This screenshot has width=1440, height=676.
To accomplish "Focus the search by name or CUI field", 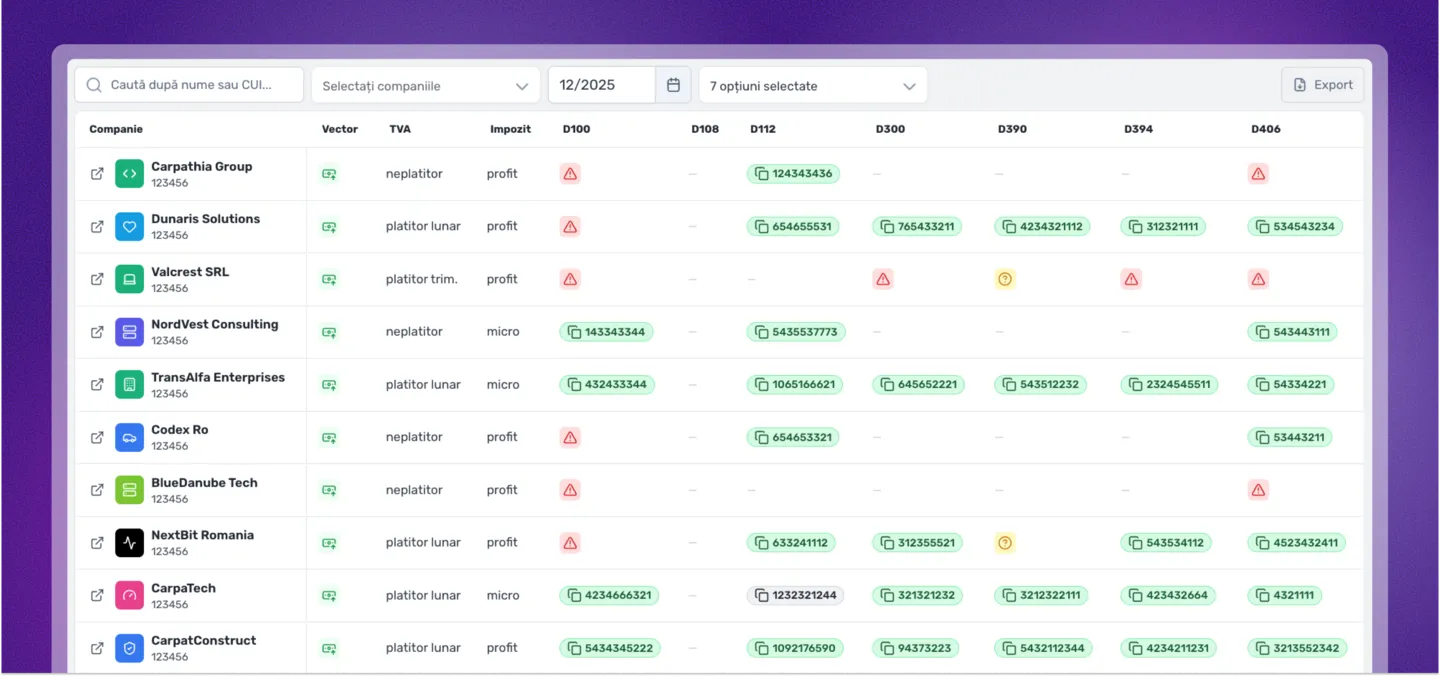I will coord(189,85).
